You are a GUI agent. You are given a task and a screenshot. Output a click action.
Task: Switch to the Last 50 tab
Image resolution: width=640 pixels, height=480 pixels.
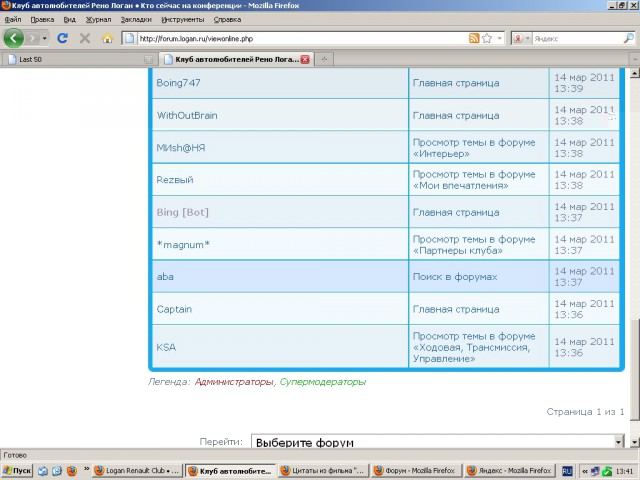pyautogui.click(x=78, y=59)
